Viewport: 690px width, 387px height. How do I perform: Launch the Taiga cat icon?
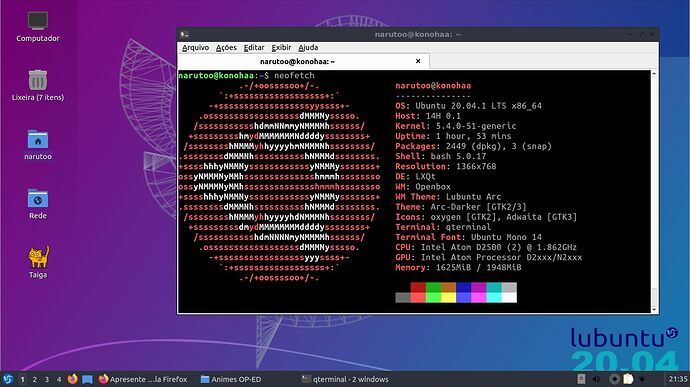(x=38, y=262)
